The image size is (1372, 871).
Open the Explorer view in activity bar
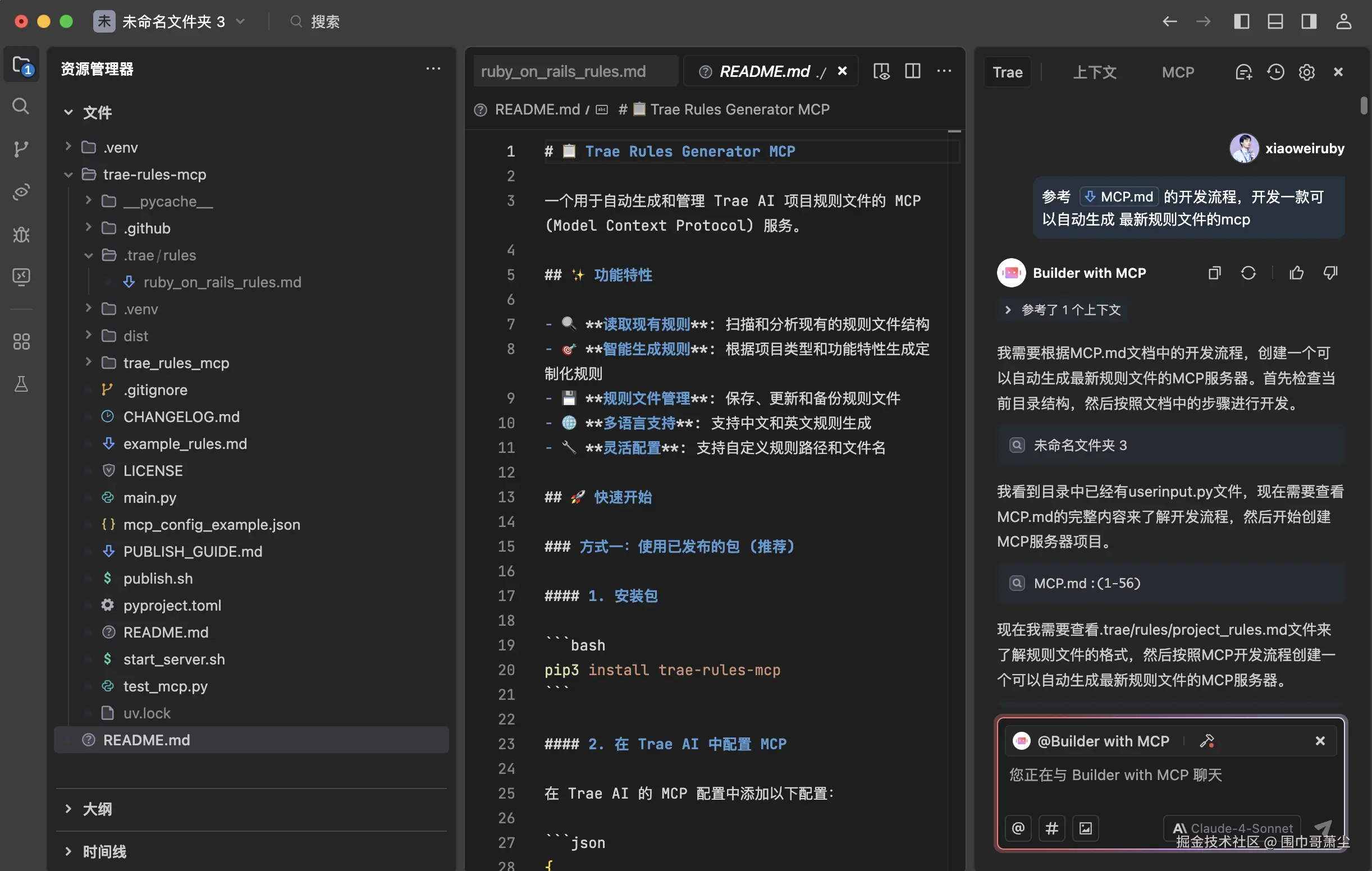22,65
